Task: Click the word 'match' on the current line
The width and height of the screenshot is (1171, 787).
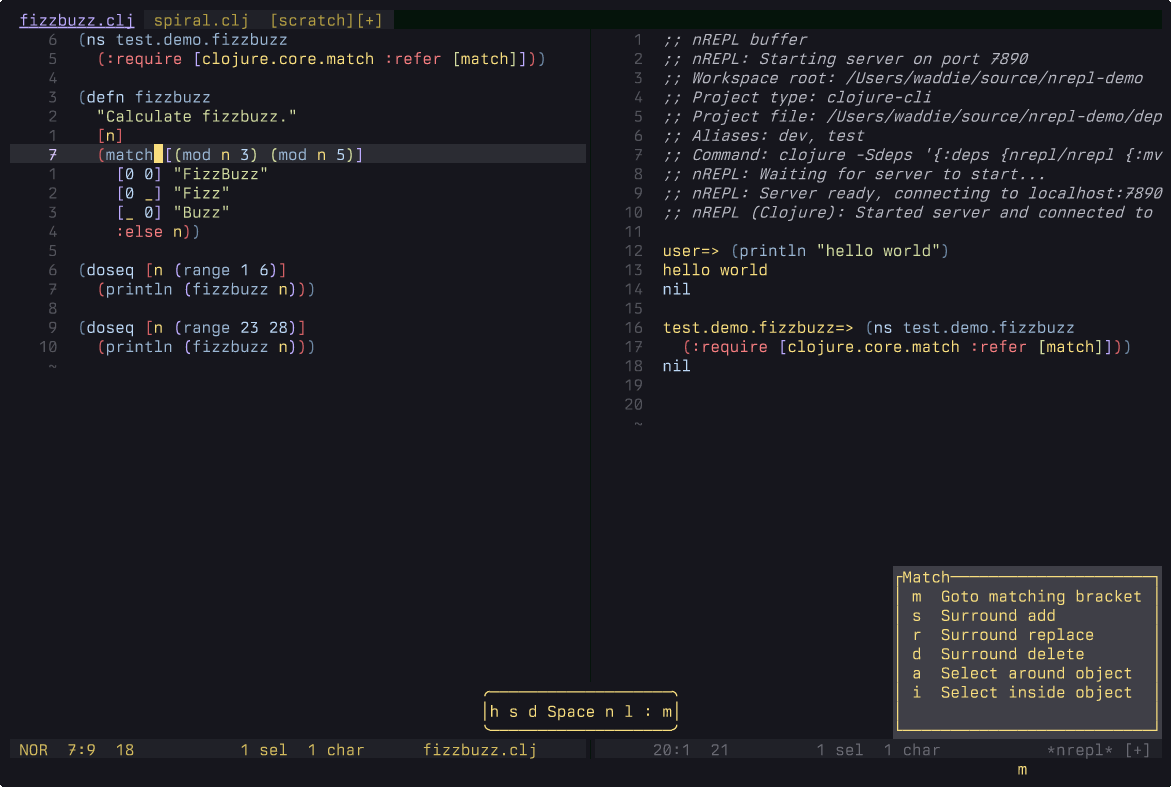Action: coord(129,155)
